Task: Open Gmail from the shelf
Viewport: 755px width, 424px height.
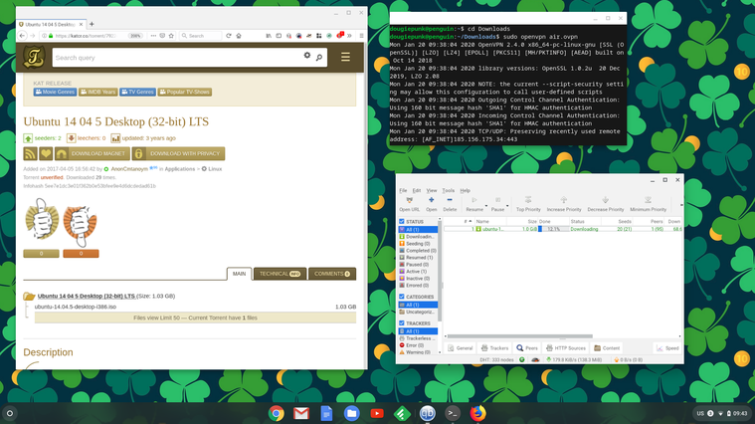Action: click(301, 413)
